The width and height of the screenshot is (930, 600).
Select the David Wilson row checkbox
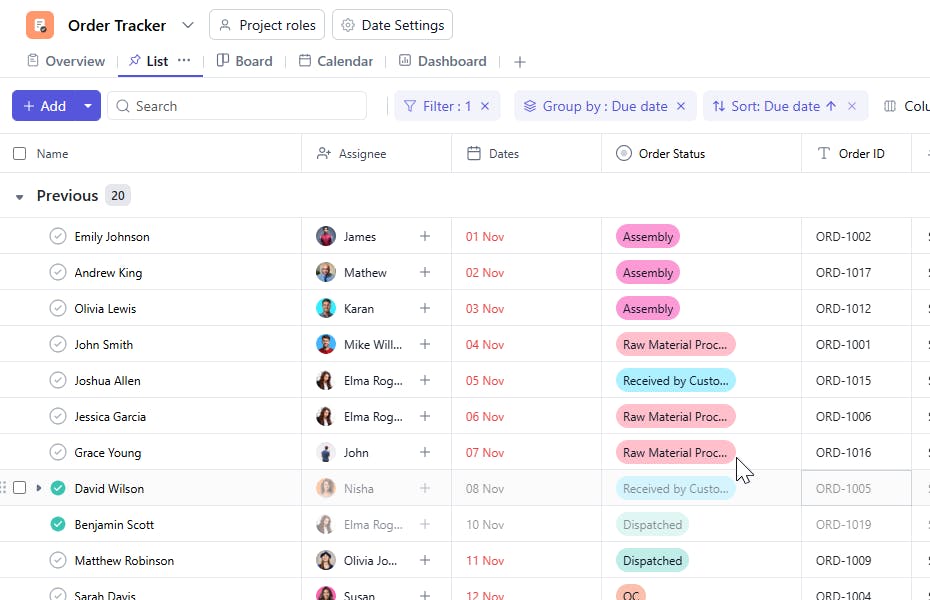(20, 489)
